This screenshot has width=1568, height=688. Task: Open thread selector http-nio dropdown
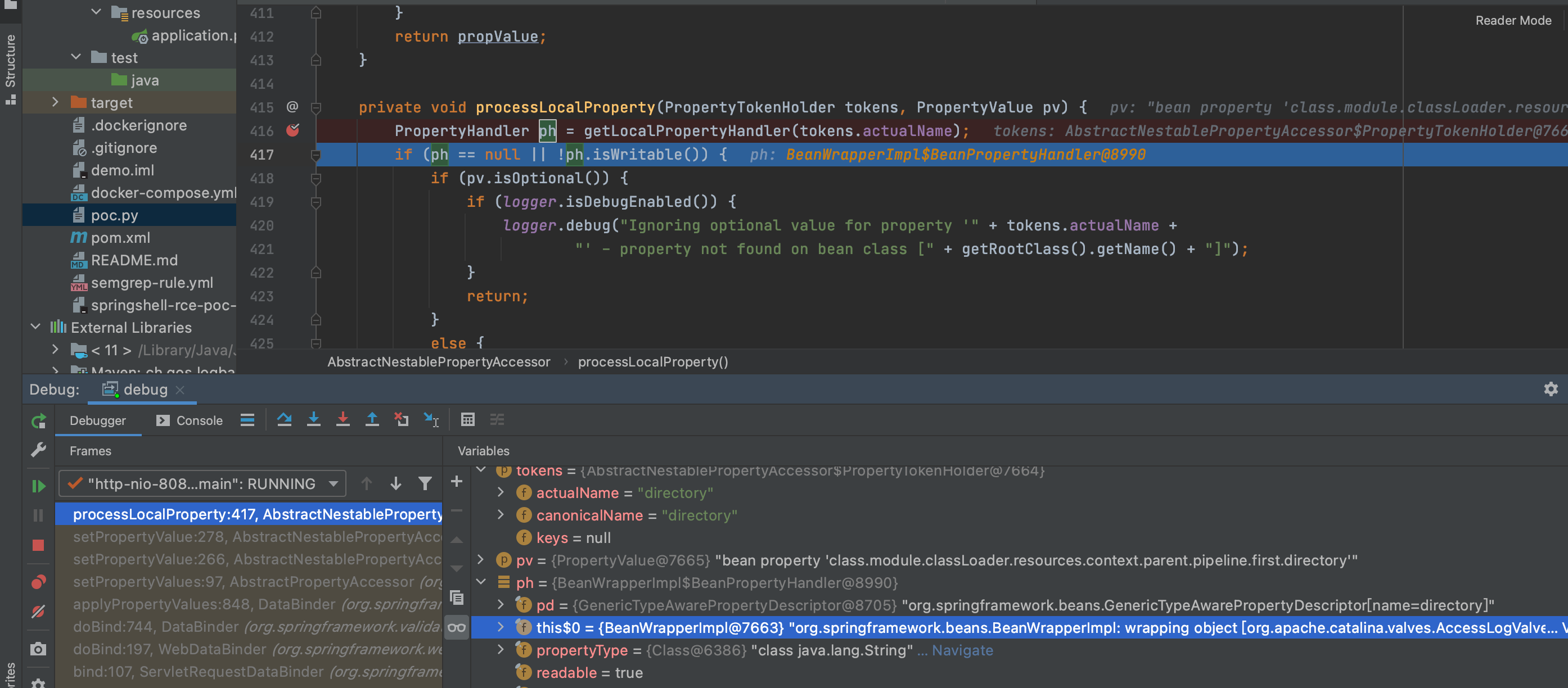point(202,483)
